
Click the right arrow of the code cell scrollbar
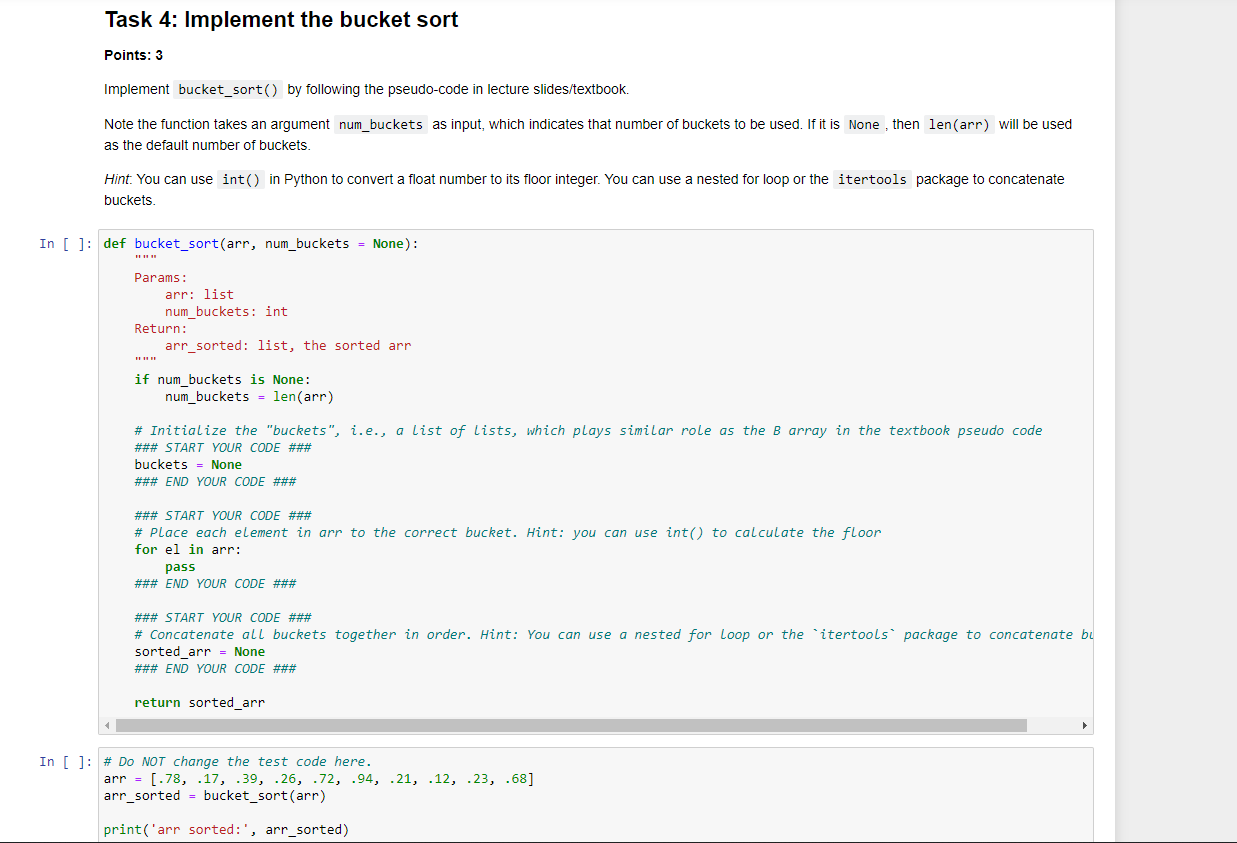tap(1085, 724)
